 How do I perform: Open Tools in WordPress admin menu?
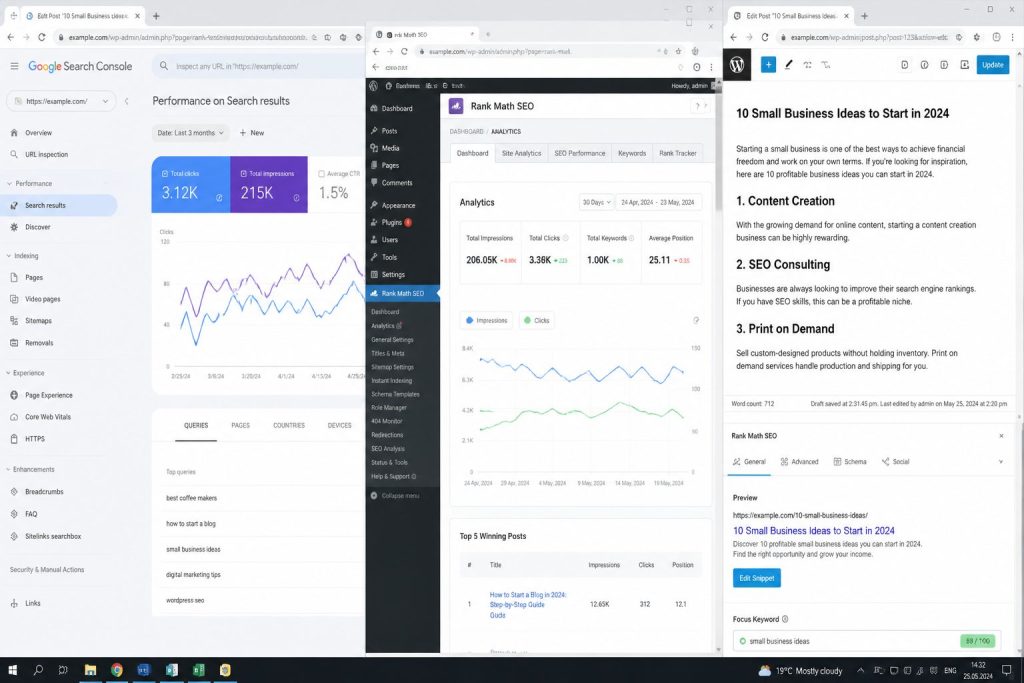389,257
